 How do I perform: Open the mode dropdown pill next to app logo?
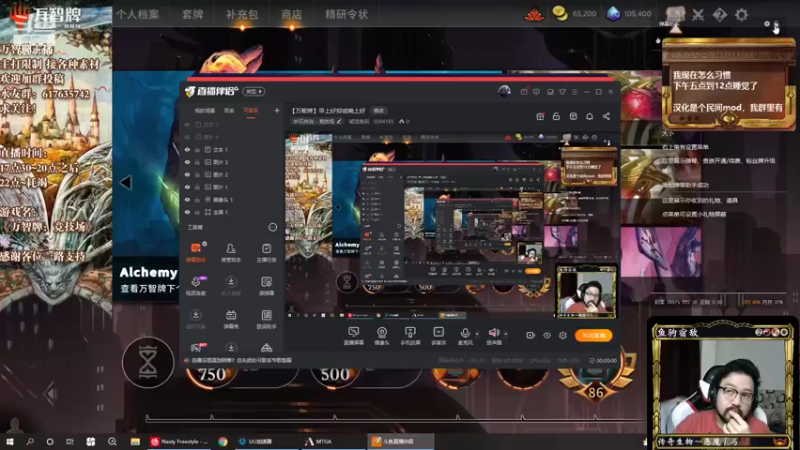254,91
